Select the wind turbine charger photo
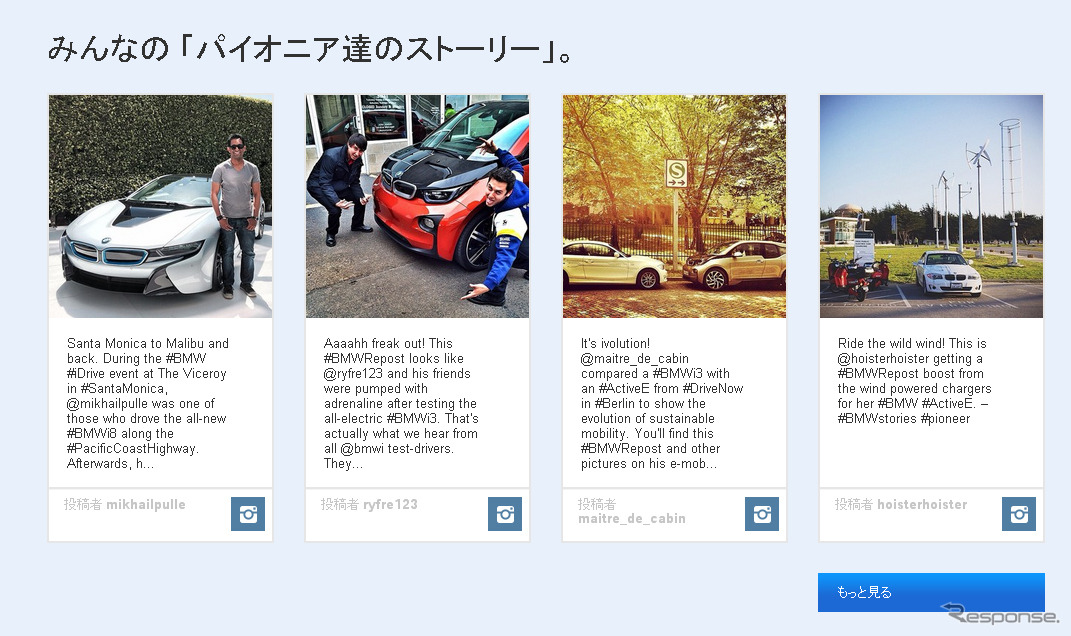1071x636 pixels. 931,206
